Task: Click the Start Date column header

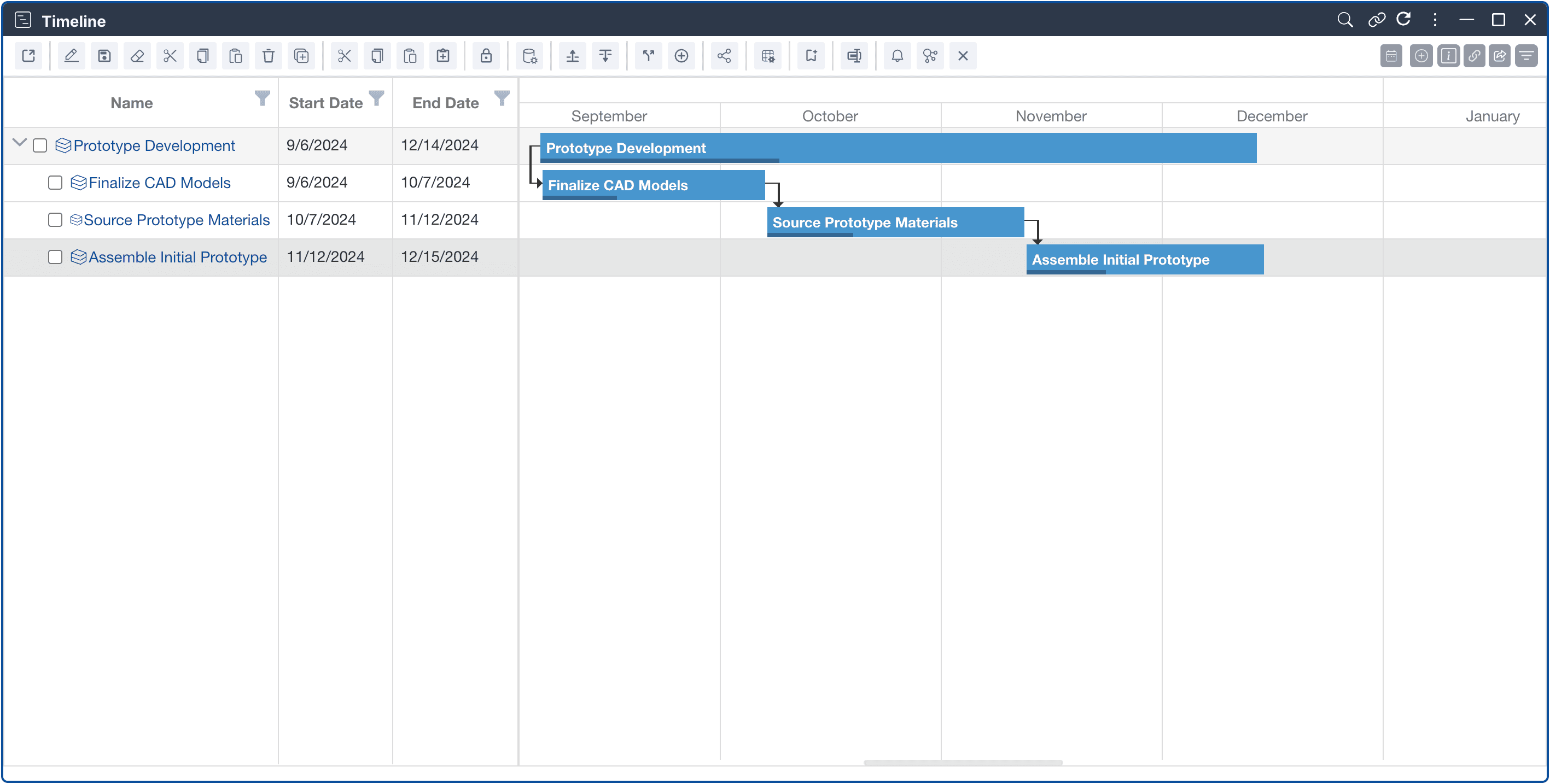Action: tap(325, 103)
